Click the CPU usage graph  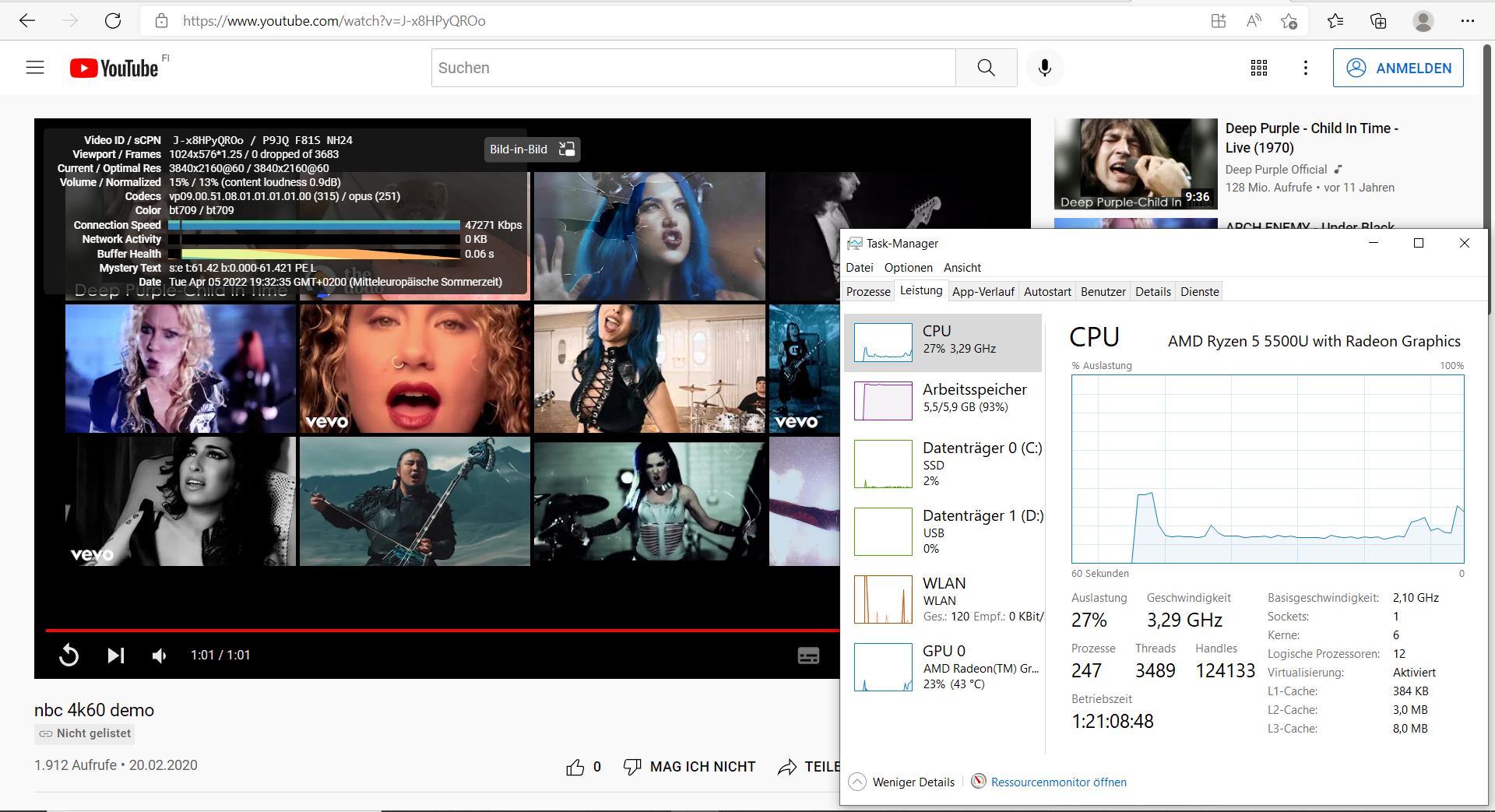click(x=1268, y=469)
